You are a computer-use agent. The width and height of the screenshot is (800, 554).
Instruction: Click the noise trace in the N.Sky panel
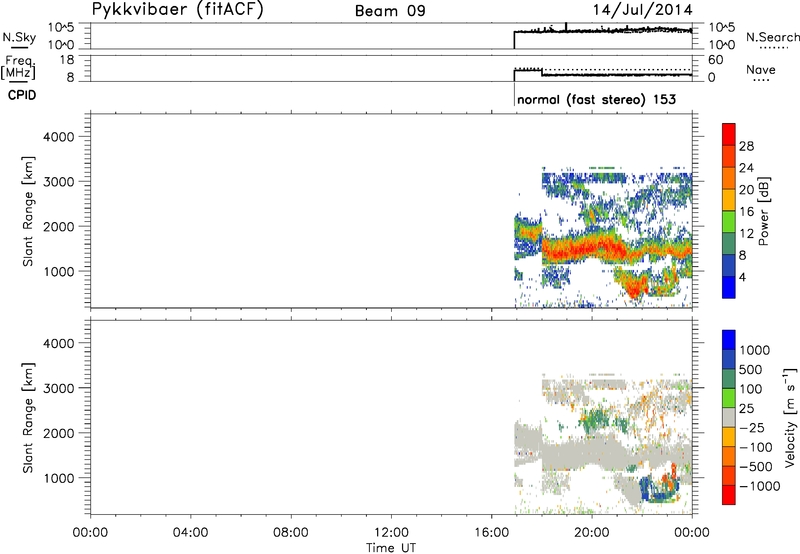point(602,31)
